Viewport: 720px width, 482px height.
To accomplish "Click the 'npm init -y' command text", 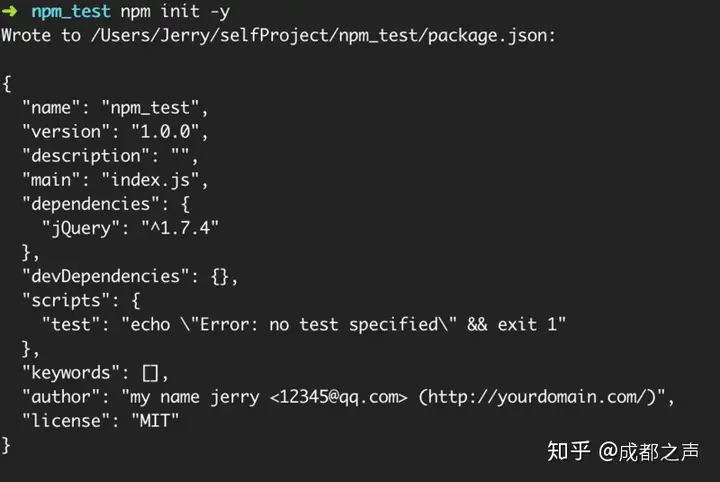I will [175, 11].
